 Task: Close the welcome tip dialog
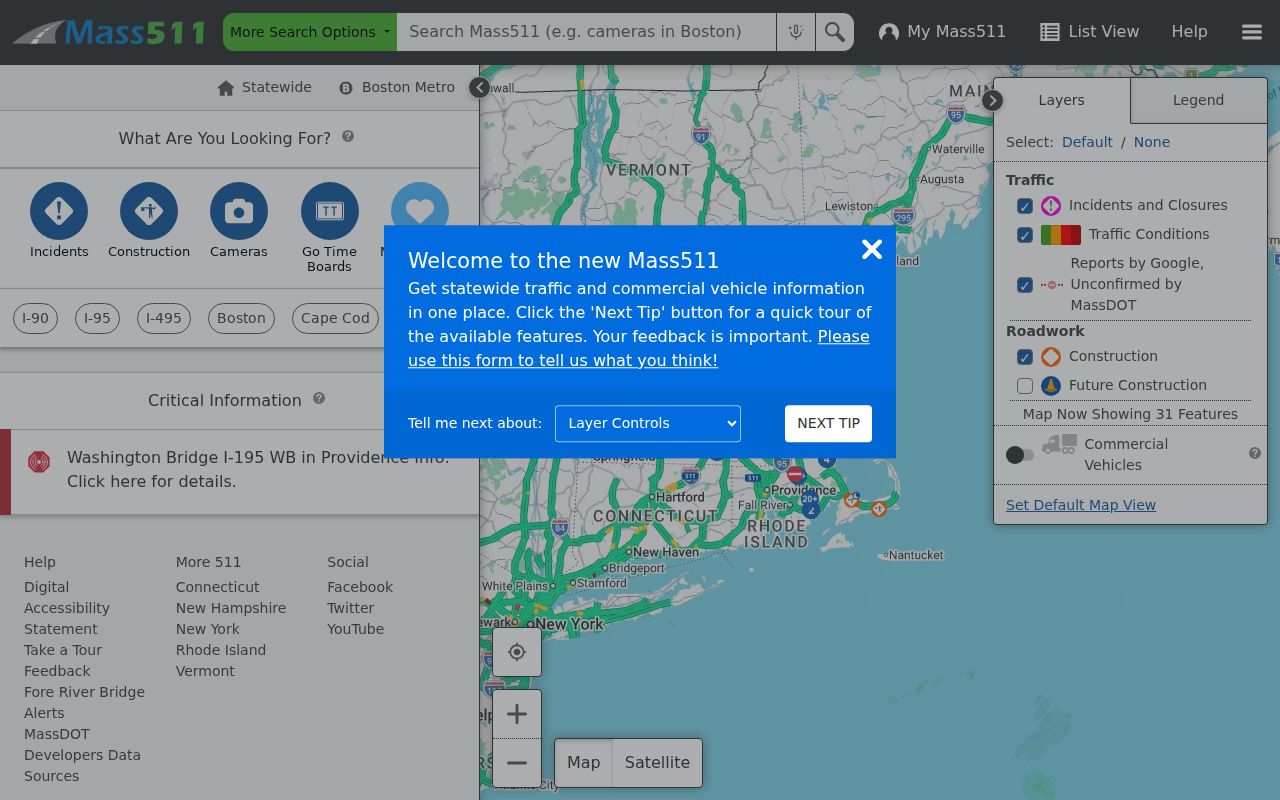coord(872,249)
